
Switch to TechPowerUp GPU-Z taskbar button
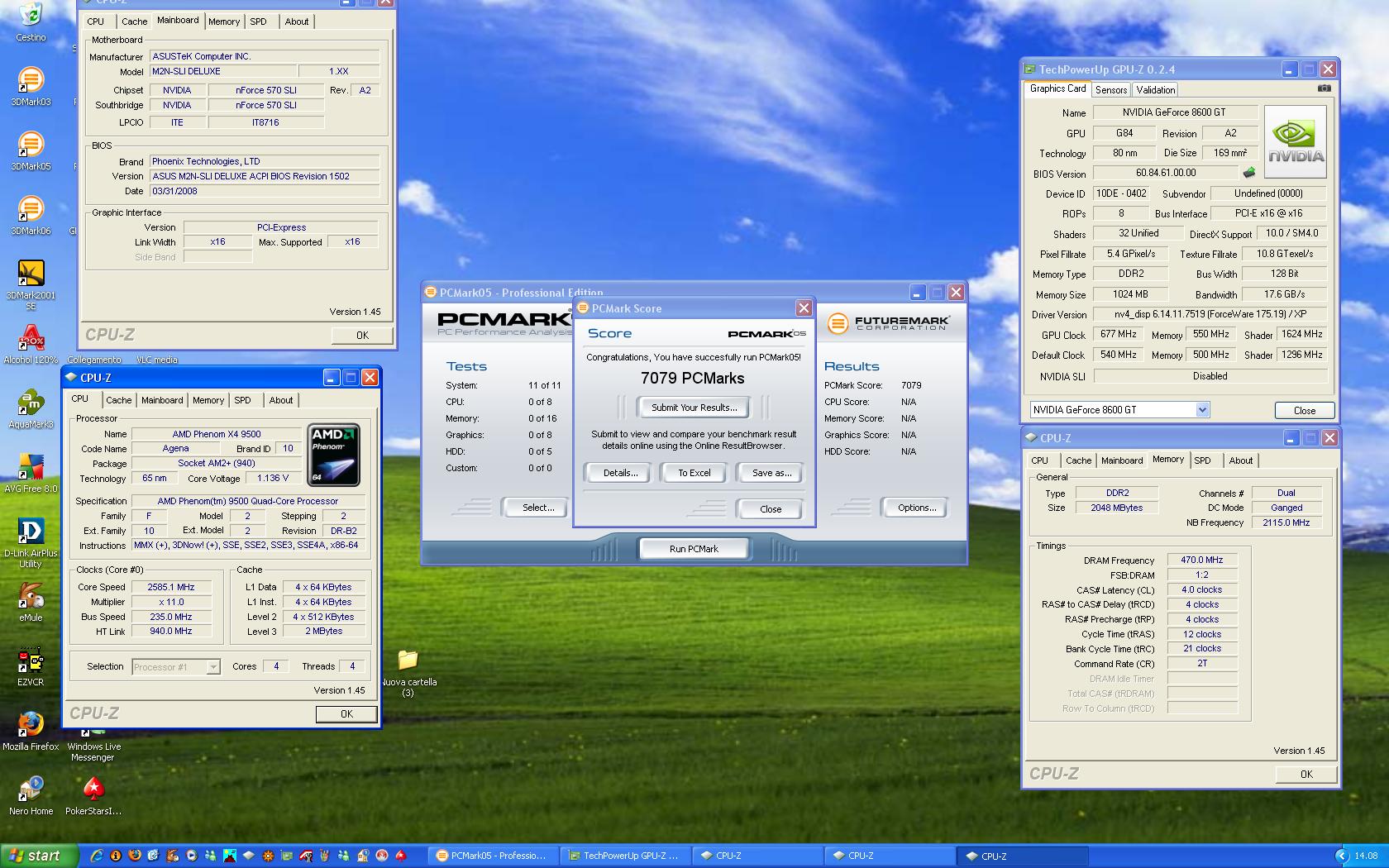[x=626, y=856]
